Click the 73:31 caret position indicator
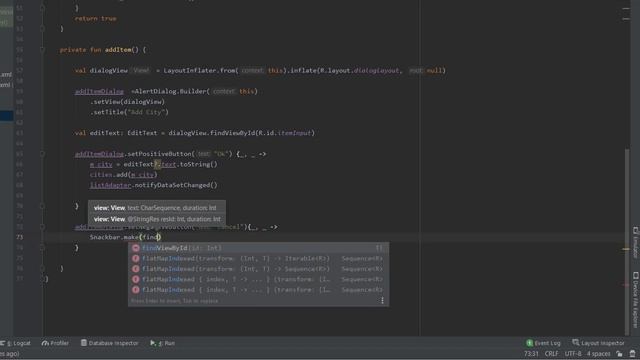 [x=531, y=354]
